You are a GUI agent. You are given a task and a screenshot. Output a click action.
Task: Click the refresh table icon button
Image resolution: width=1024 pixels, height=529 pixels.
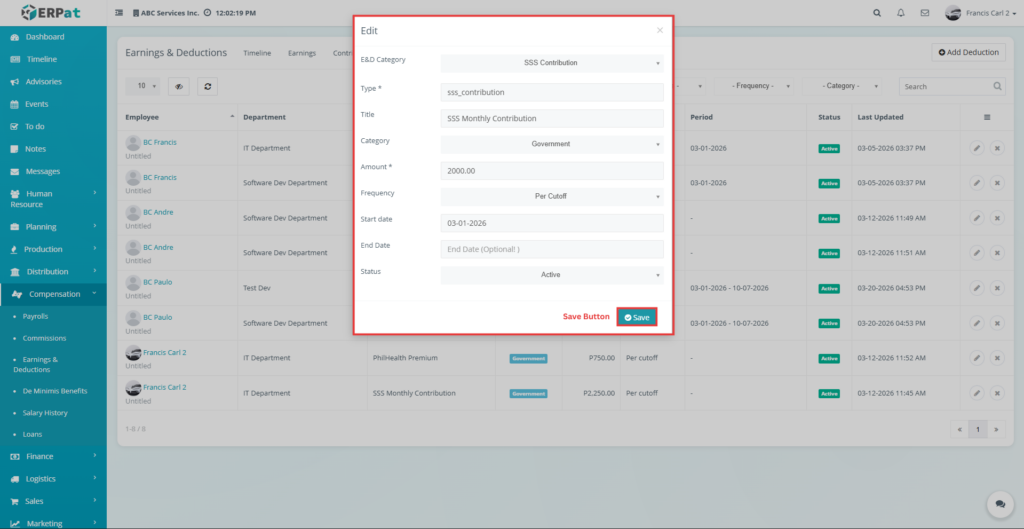208,87
